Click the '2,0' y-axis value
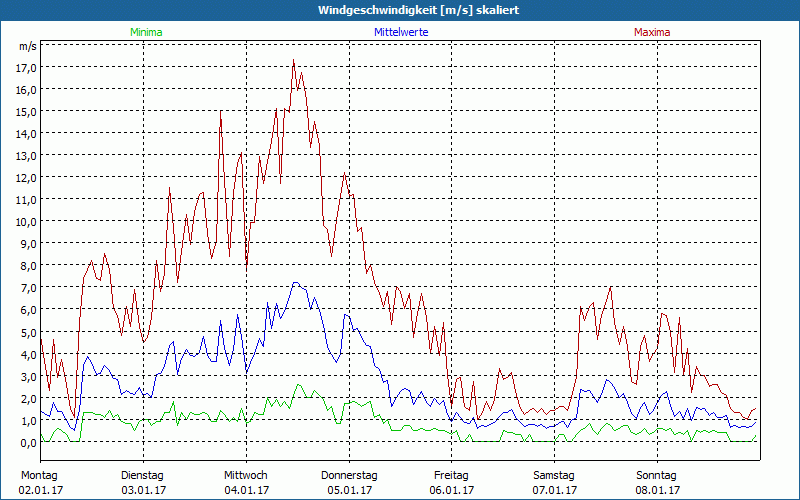Image resolution: width=800 pixels, height=500 pixels. [29, 398]
